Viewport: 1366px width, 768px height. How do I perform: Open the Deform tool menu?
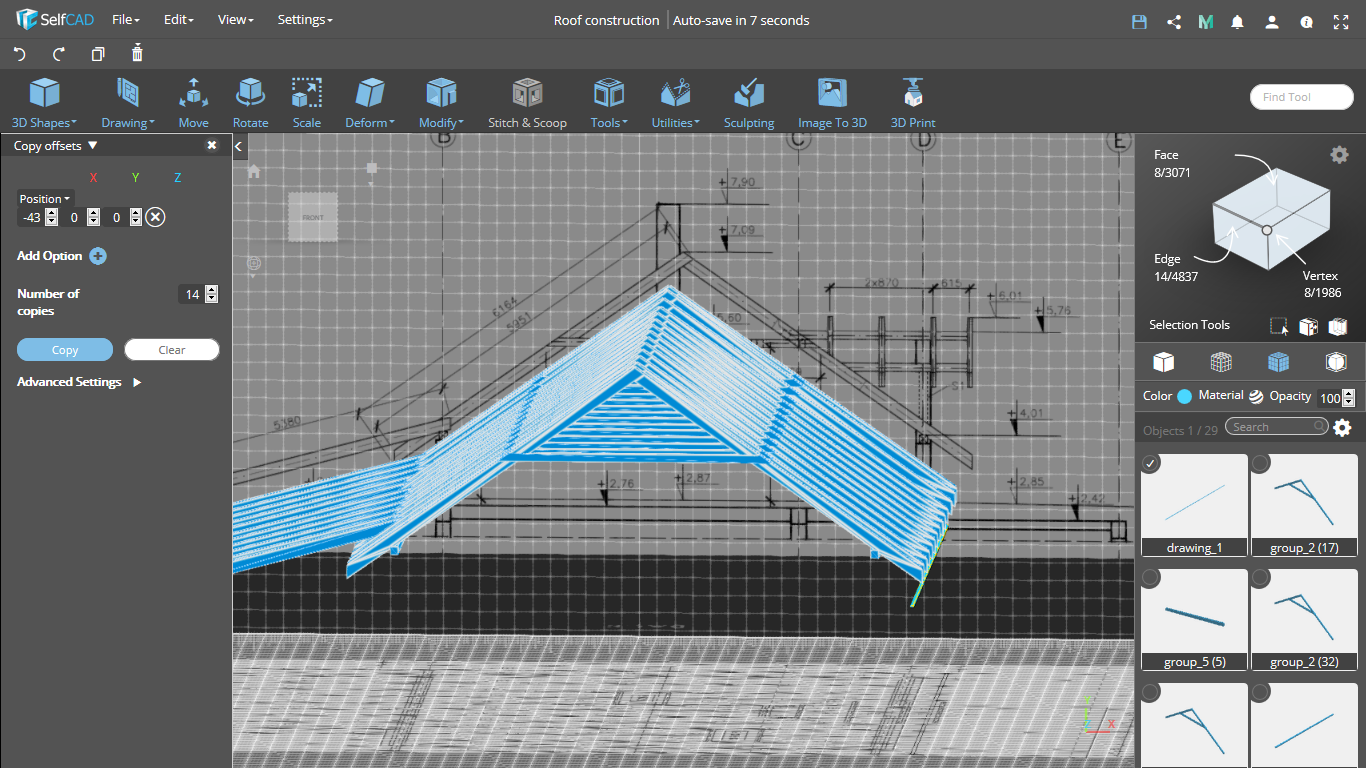coord(370,103)
